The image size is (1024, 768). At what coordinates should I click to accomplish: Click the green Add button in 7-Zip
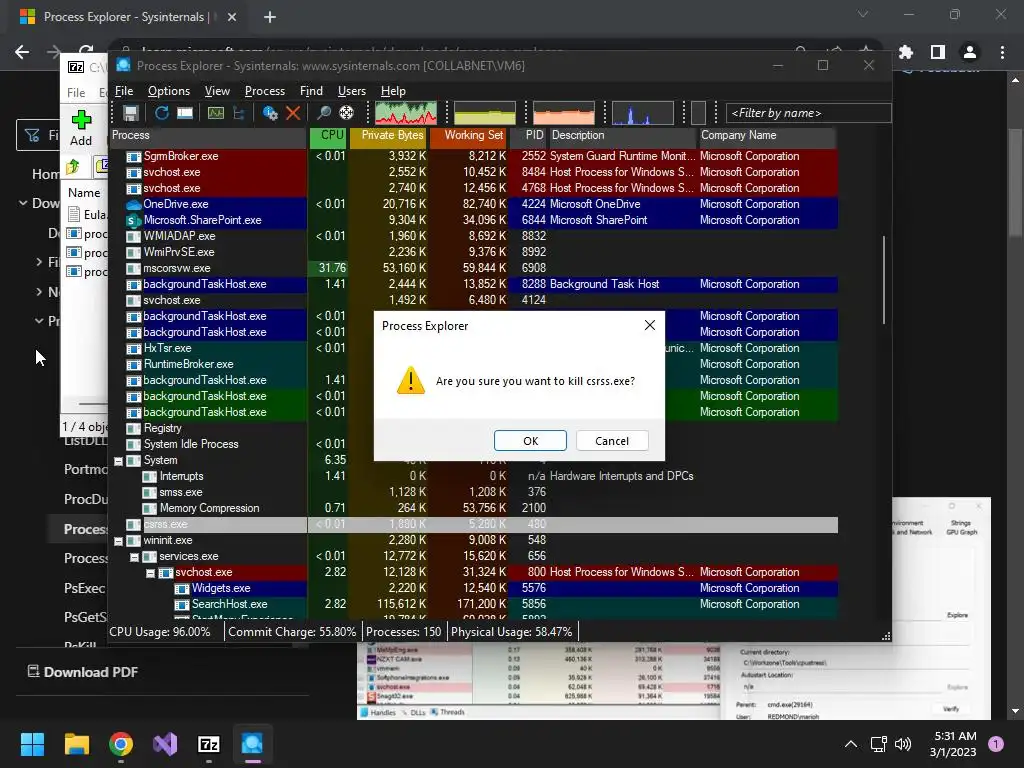point(81,128)
